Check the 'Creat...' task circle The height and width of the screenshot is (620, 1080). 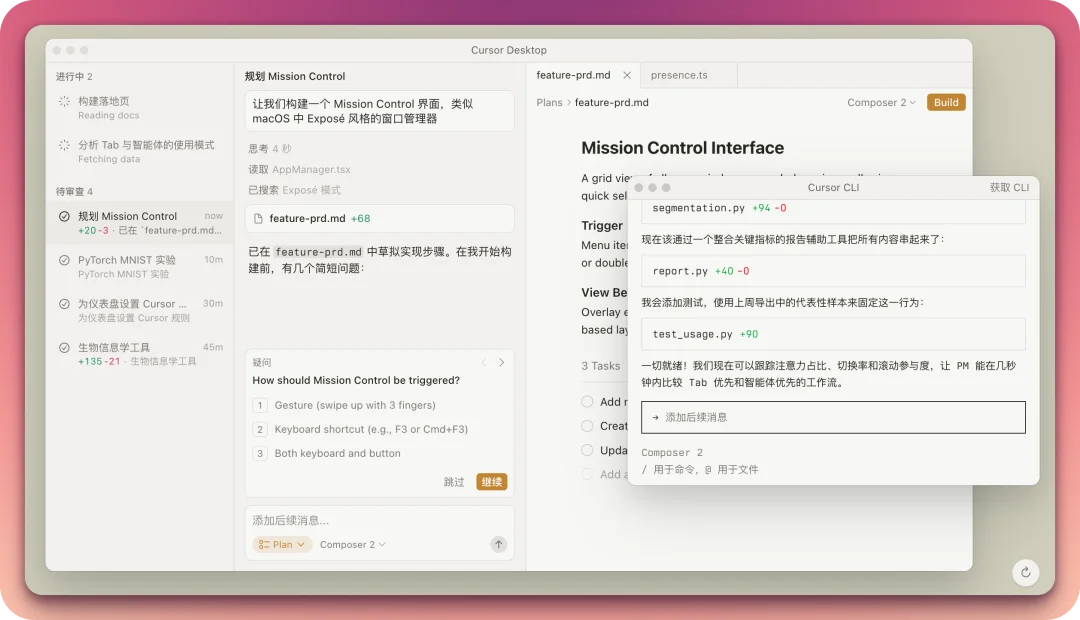tap(587, 426)
